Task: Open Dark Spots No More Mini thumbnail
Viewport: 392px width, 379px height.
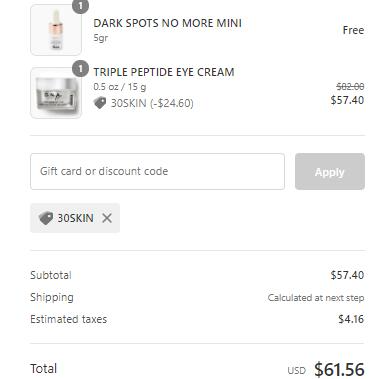Action: [x=56, y=30]
